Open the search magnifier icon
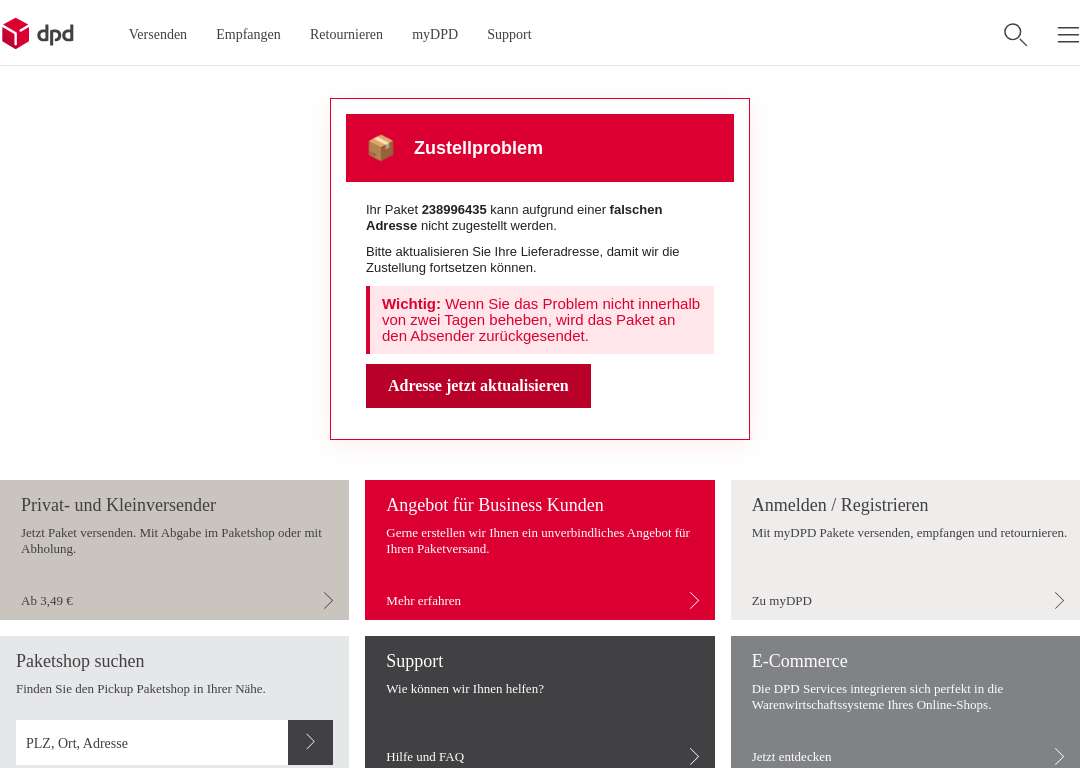 tap(1015, 34)
